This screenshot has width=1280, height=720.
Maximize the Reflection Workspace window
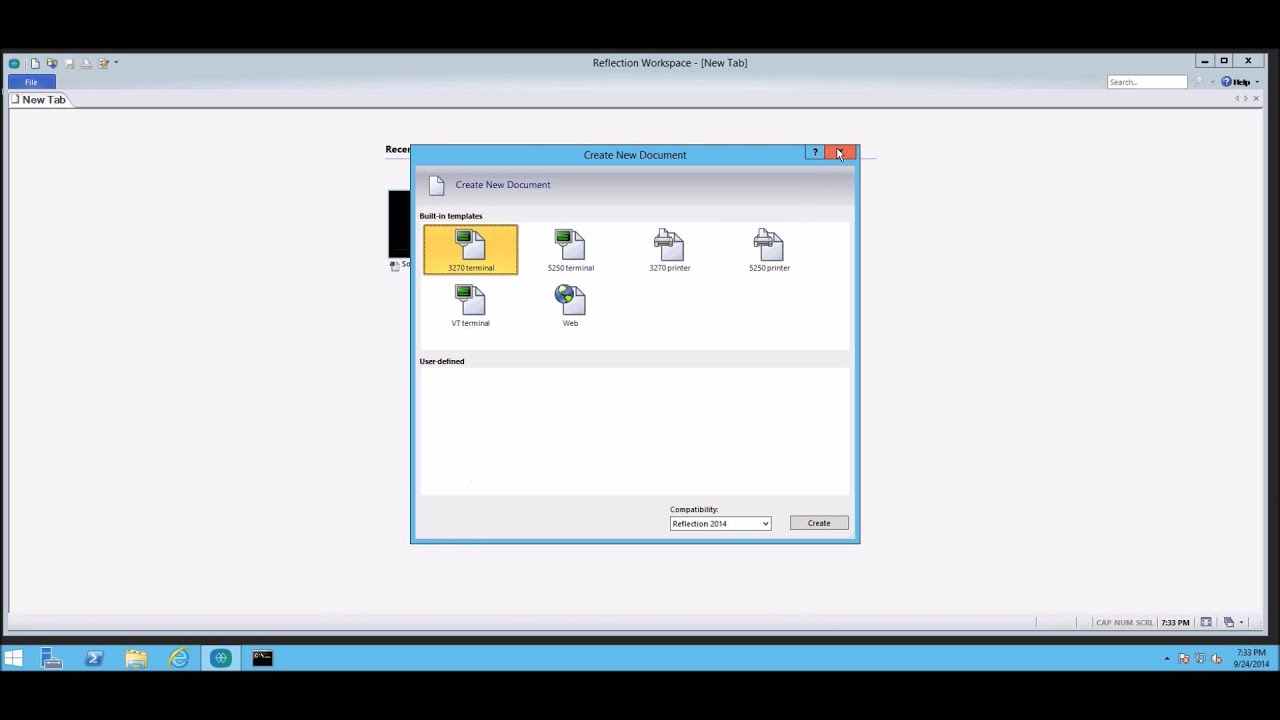click(1223, 61)
